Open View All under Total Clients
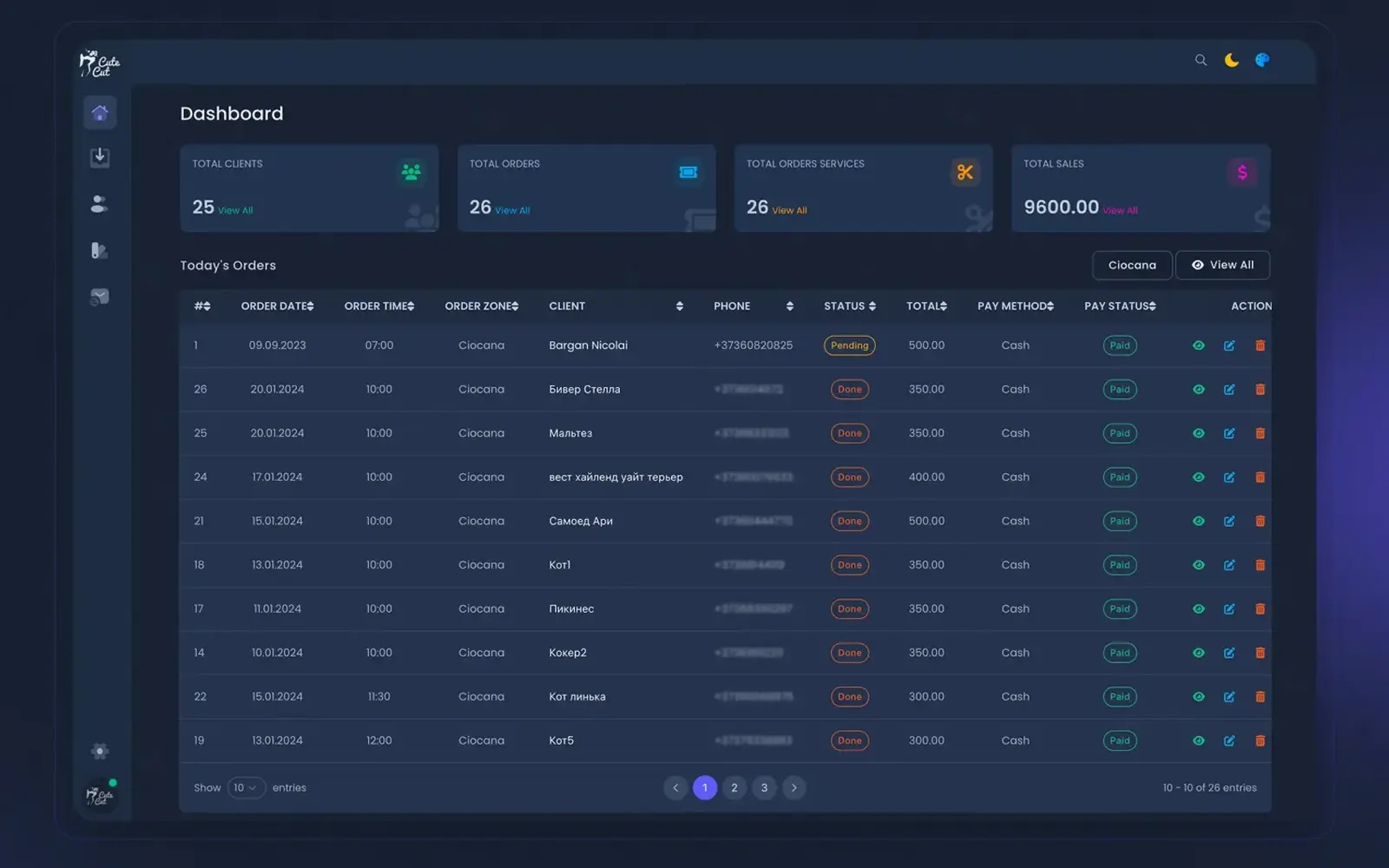 coord(235,211)
